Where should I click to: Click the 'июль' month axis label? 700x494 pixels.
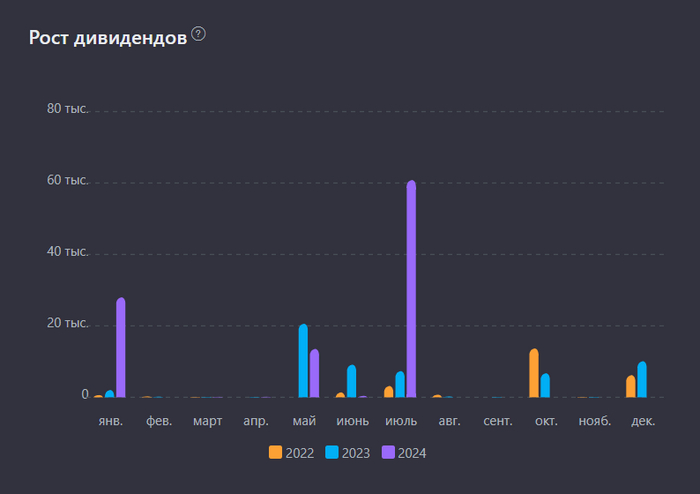pyautogui.click(x=401, y=421)
